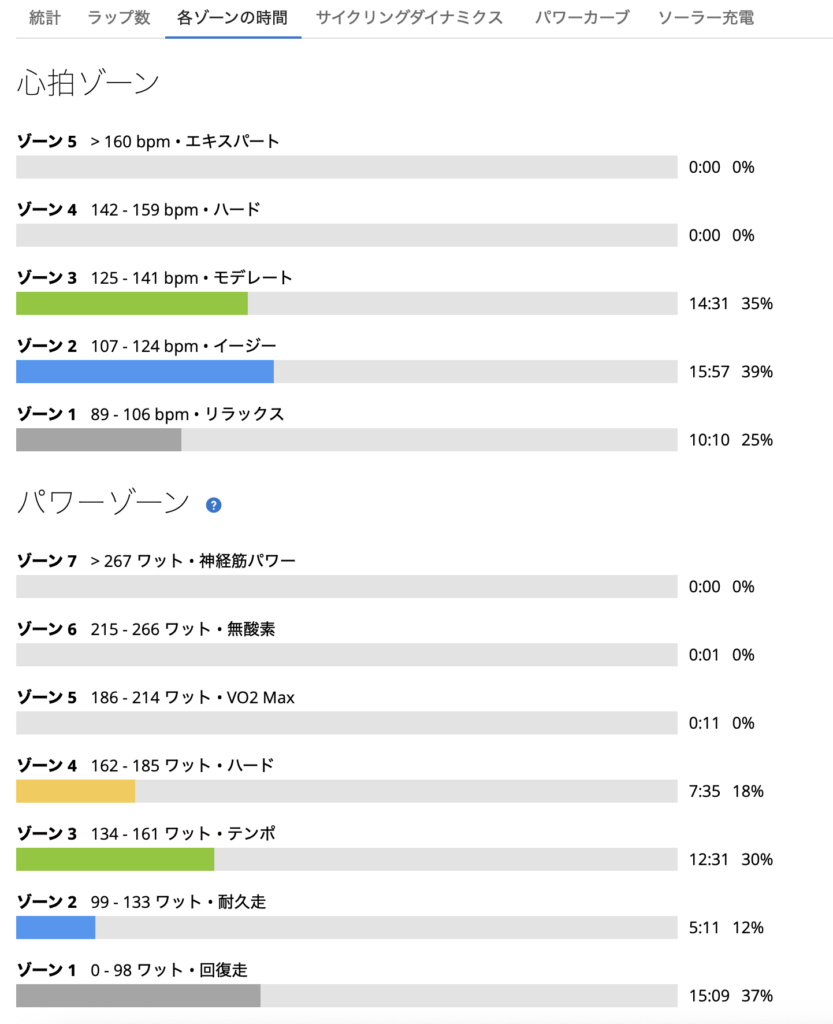Select the 各ゾーンの時間 tab
833x1024 pixels.
pyautogui.click(x=232, y=18)
